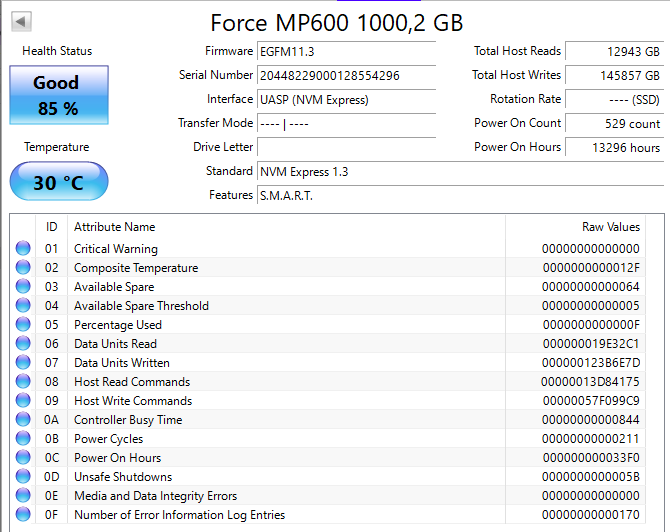Click the Good 85 % health status button
670x532 pixels.
click(x=56, y=95)
